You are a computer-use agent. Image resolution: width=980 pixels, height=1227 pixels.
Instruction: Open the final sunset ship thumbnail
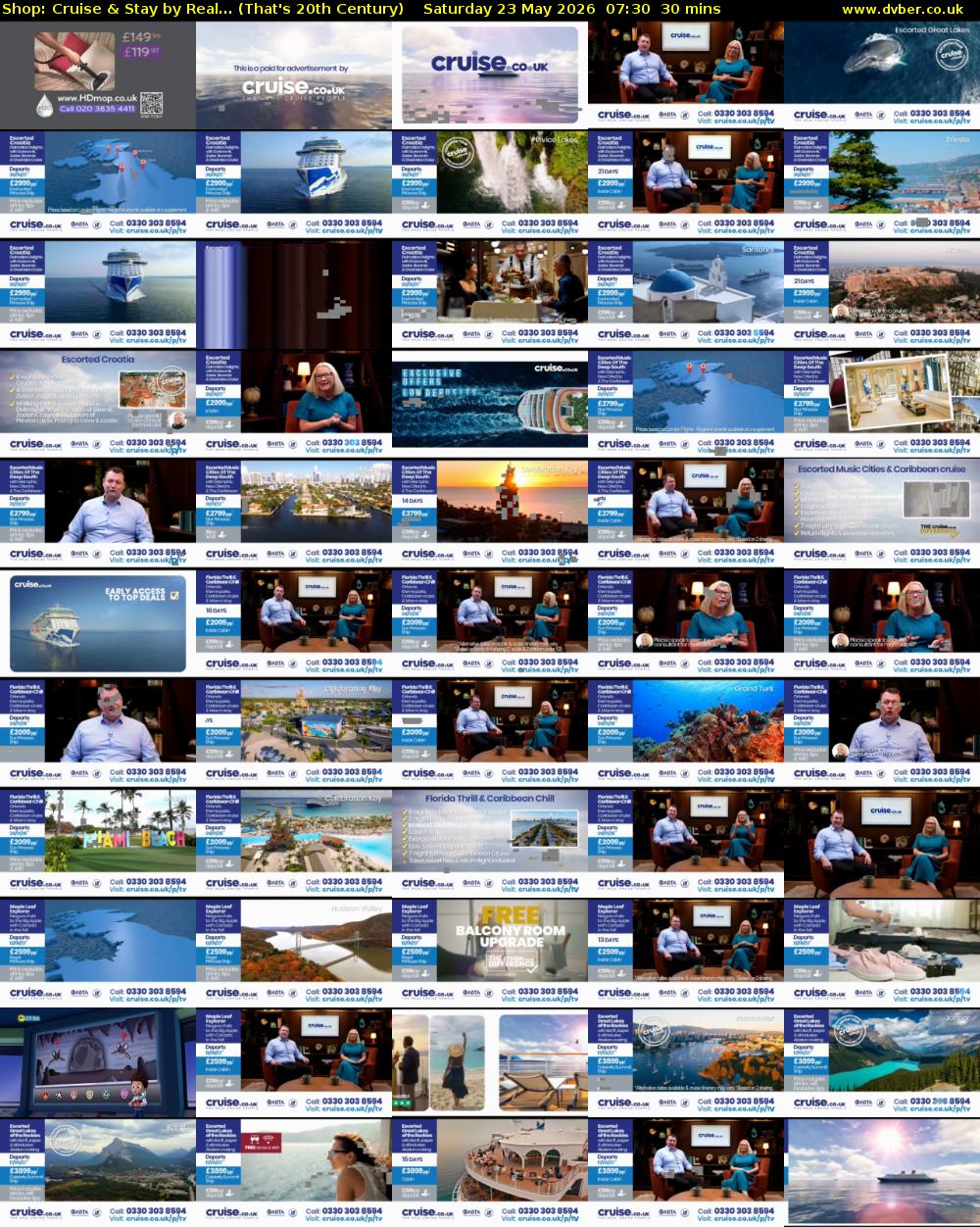point(882,1173)
